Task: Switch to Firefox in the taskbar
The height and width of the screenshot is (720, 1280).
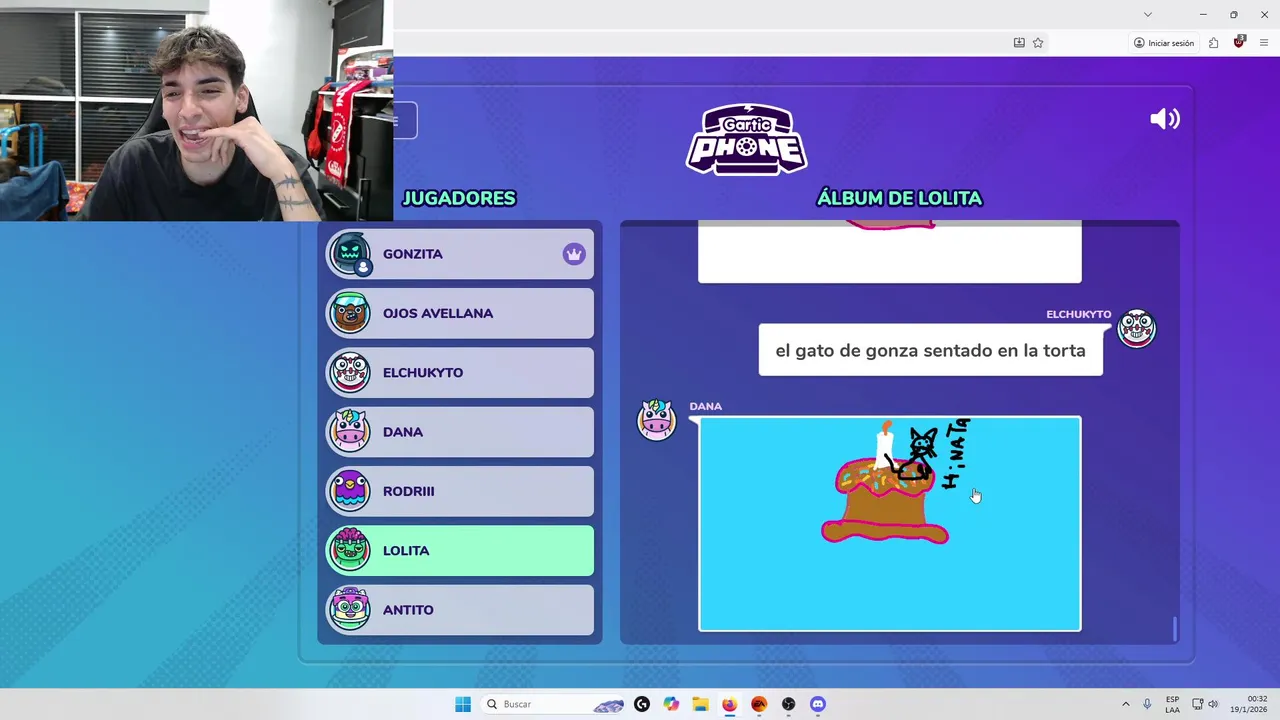Action: 729,704
